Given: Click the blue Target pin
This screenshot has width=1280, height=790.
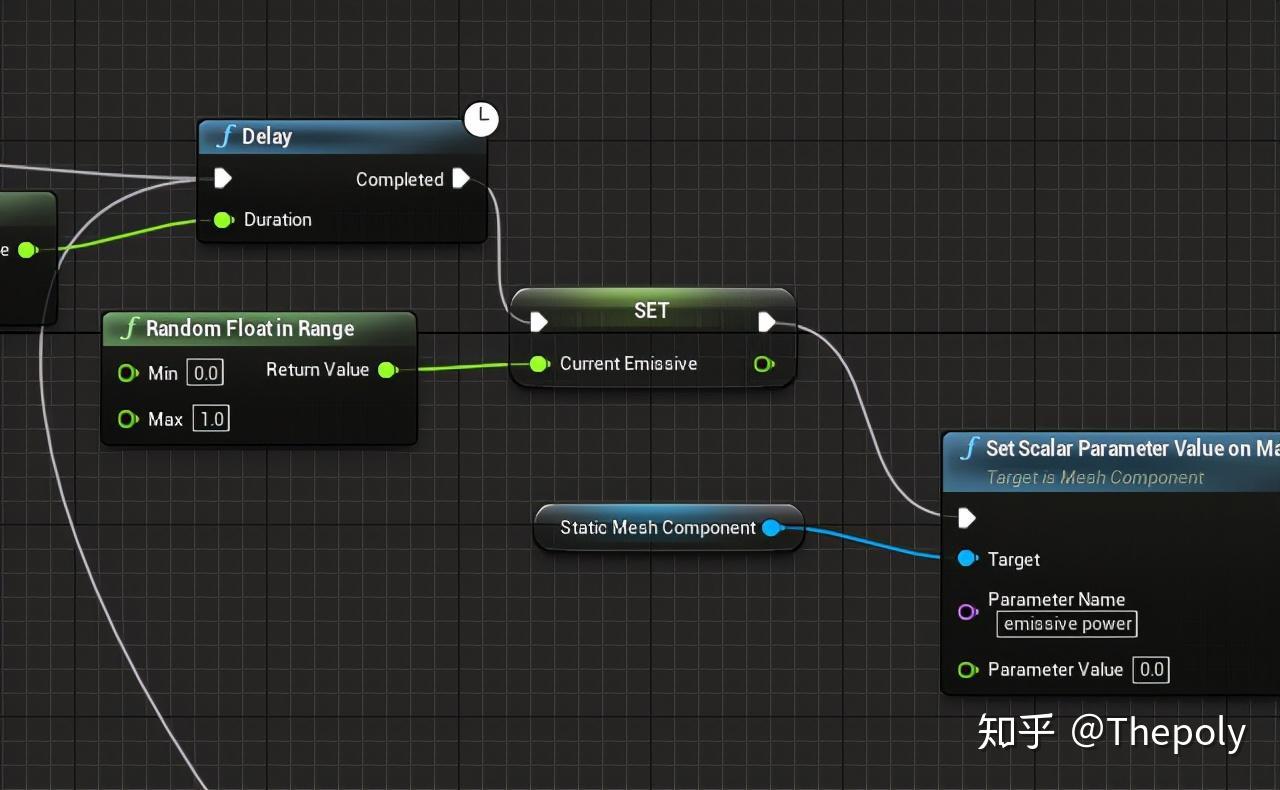Looking at the screenshot, I should pyautogui.click(x=967, y=559).
